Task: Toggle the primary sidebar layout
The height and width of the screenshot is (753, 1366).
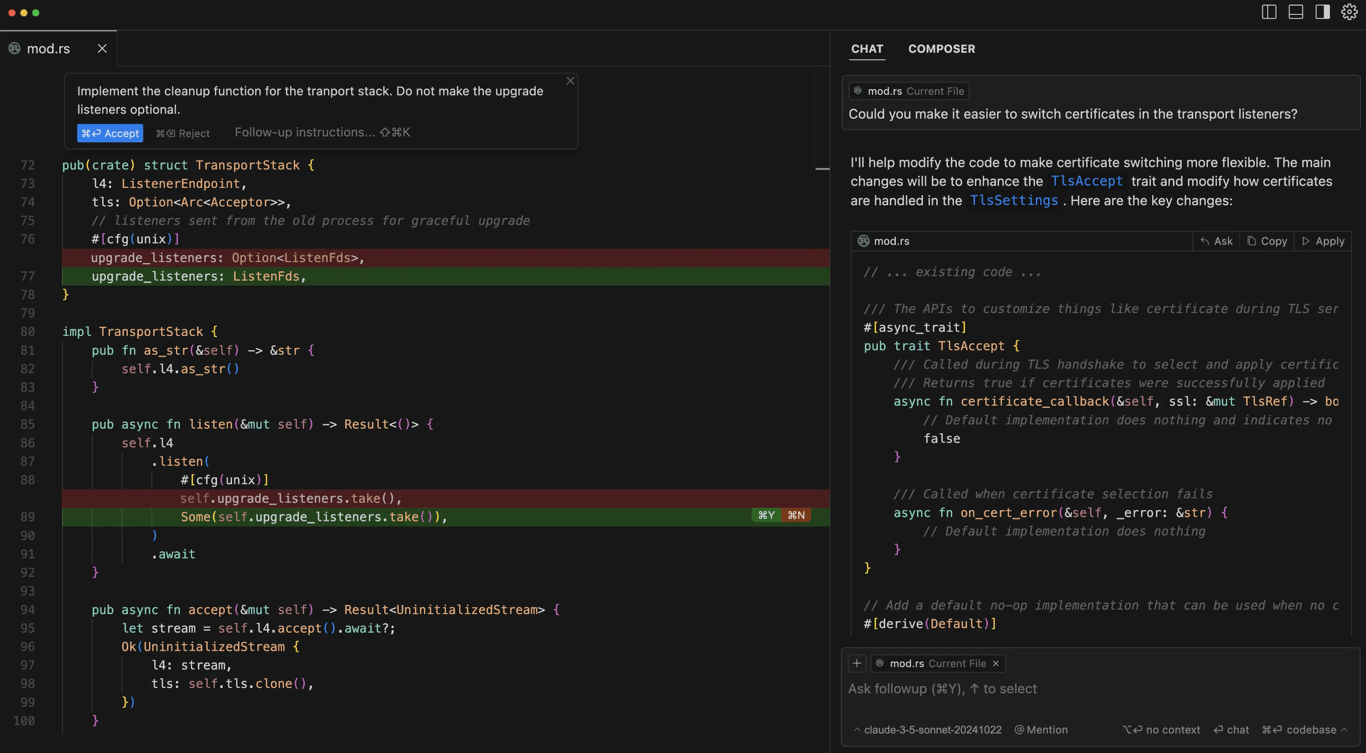Action: pyautogui.click(x=1269, y=11)
